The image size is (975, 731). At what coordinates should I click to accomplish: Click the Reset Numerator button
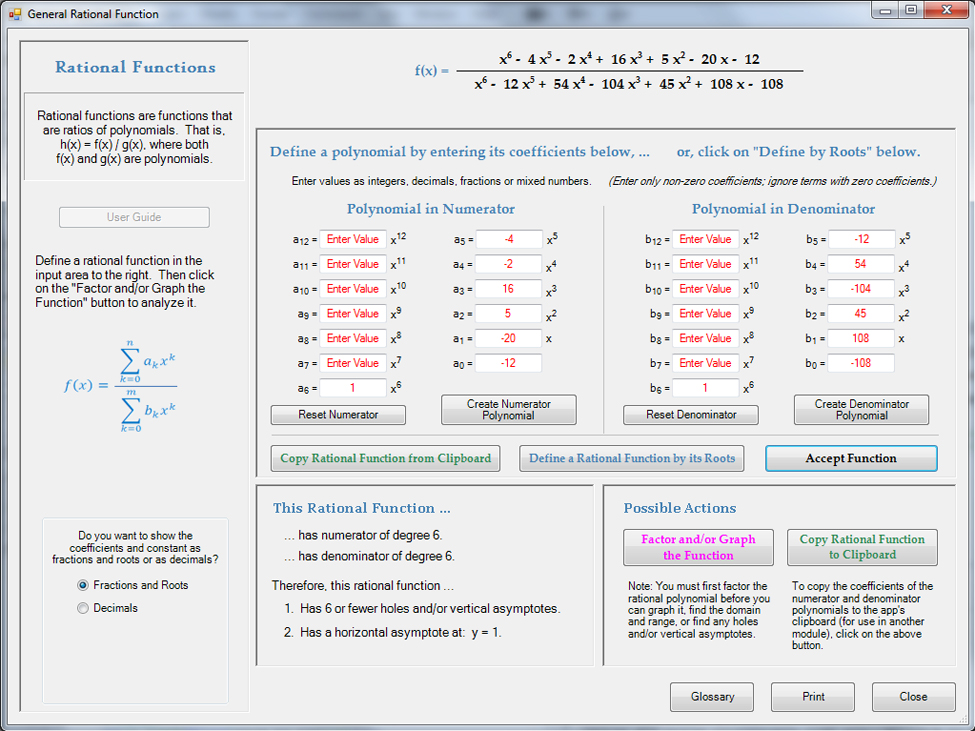[x=338, y=414]
